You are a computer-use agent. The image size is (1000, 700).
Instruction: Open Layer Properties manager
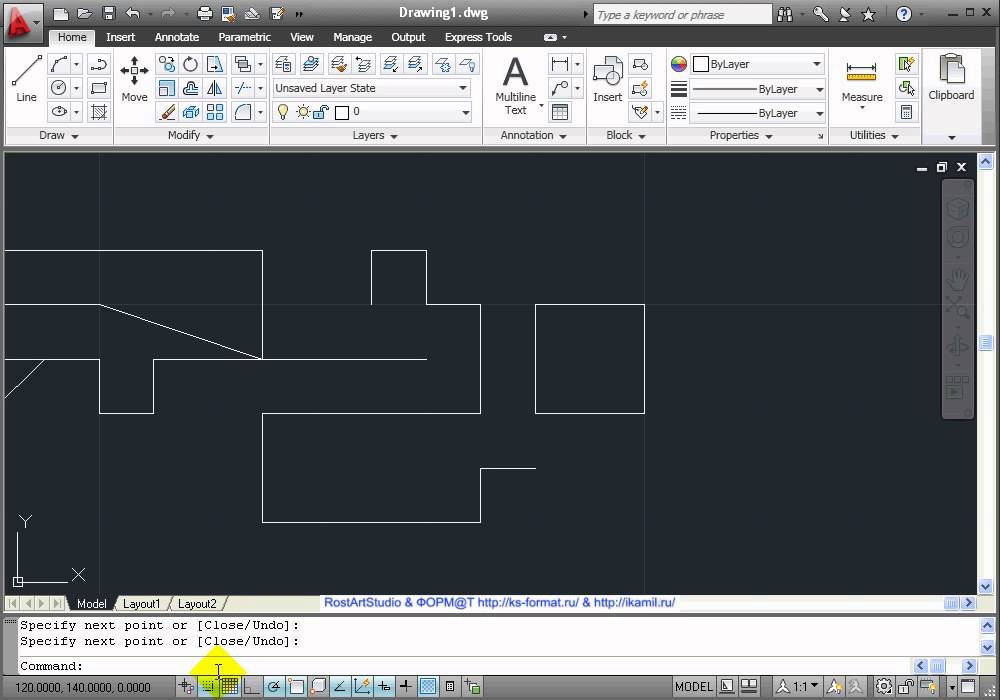point(283,64)
